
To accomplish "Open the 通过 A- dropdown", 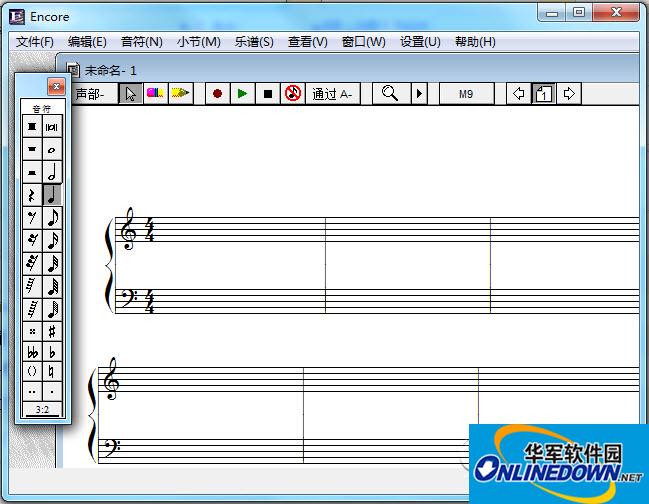I will pos(332,94).
